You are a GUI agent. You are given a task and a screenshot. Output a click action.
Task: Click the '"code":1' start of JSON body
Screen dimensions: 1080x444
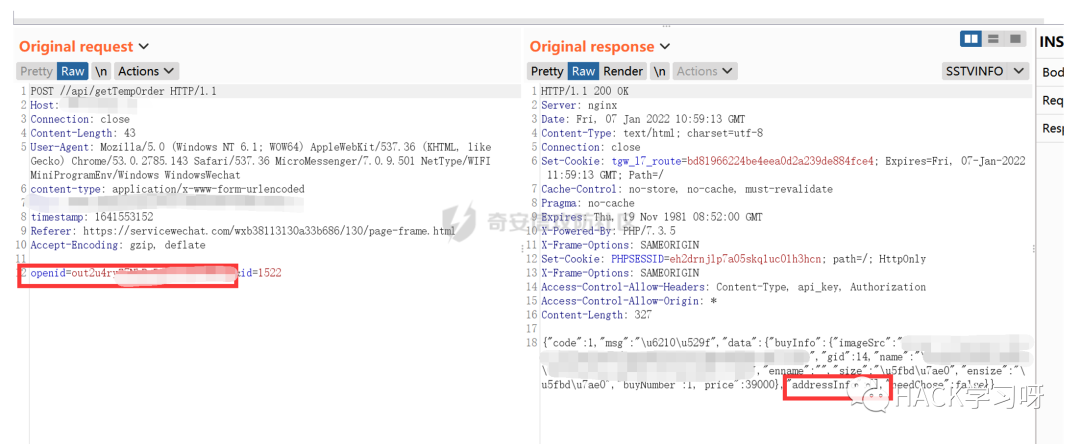point(571,343)
